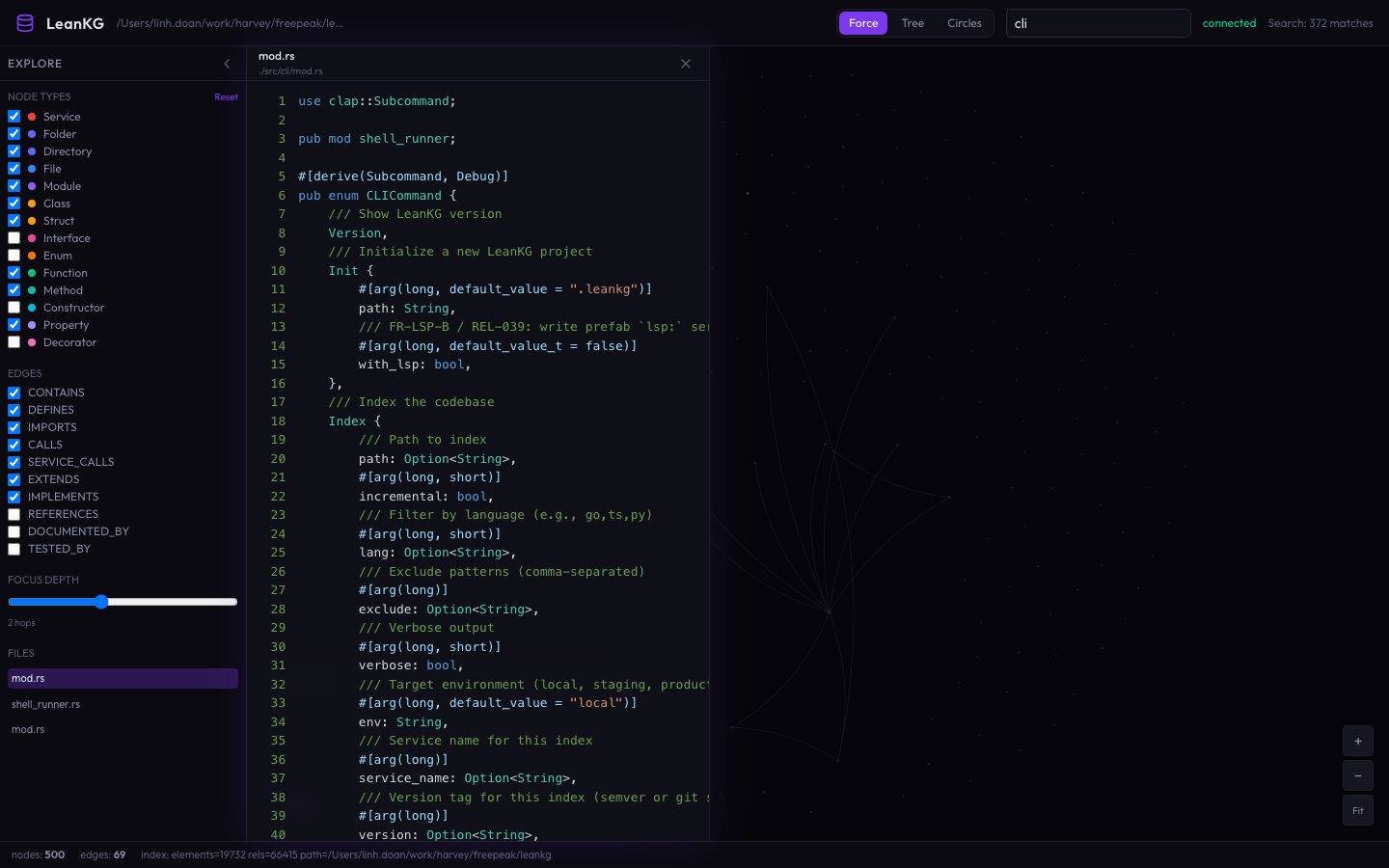Zoom out the graph with minus button
Screen dimensions: 1389x868
pos(1357,775)
